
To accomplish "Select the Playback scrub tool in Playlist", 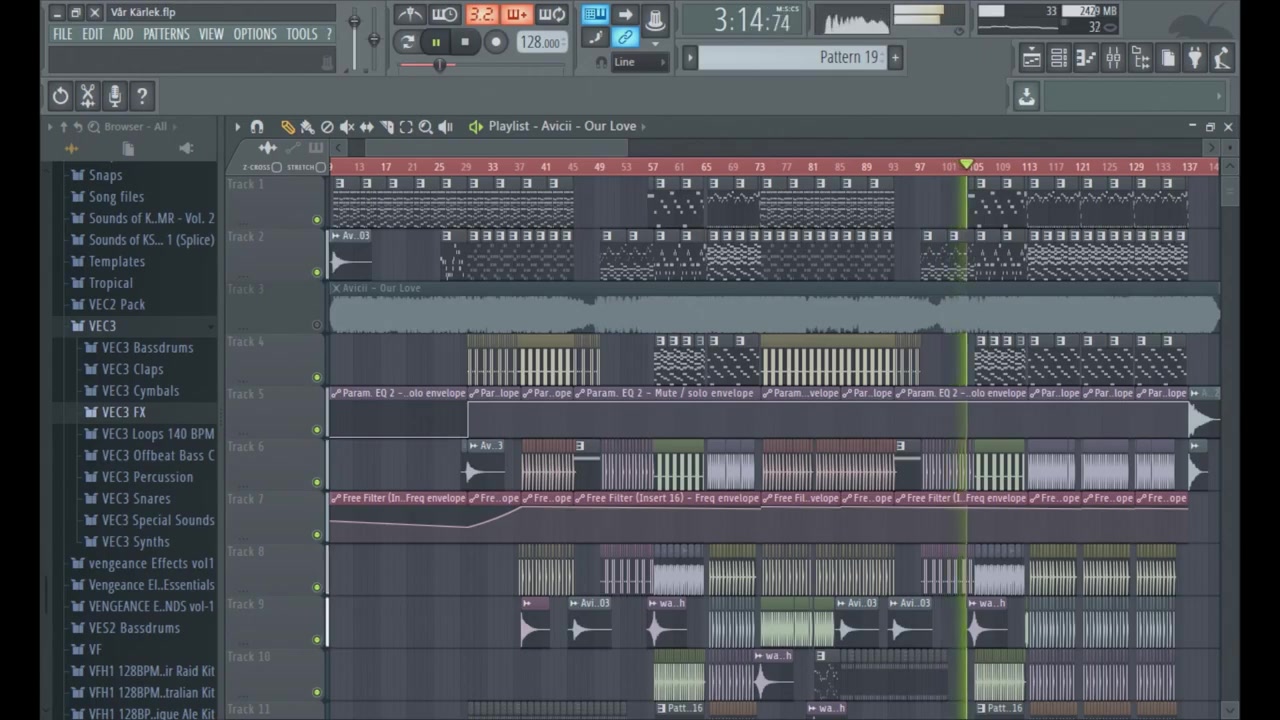I will click(446, 127).
